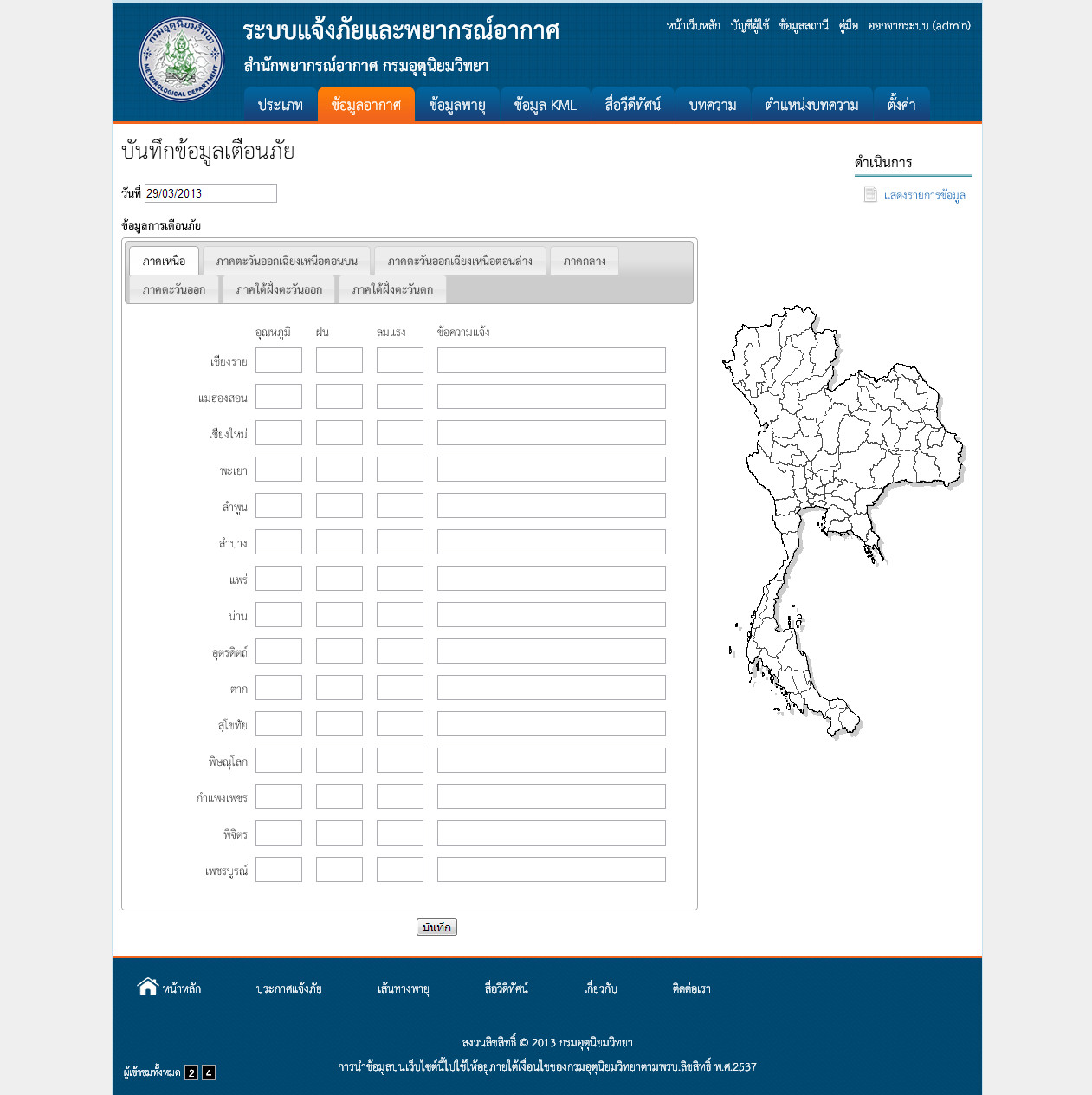Click สื่อวีดีทัศน์ in the footer

pyautogui.click(x=507, y=988)
